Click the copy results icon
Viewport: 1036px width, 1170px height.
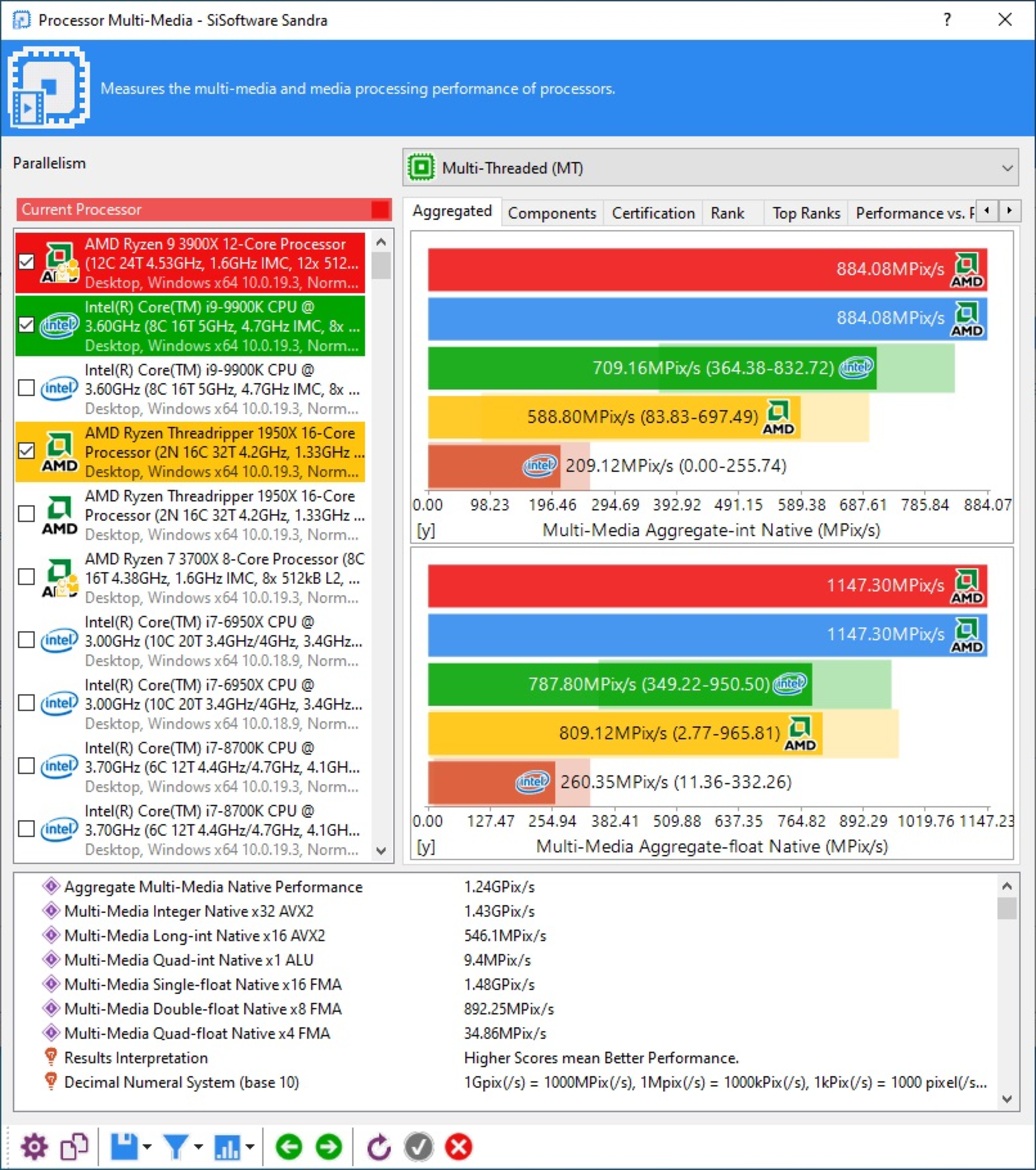[x=74, y=1147]
